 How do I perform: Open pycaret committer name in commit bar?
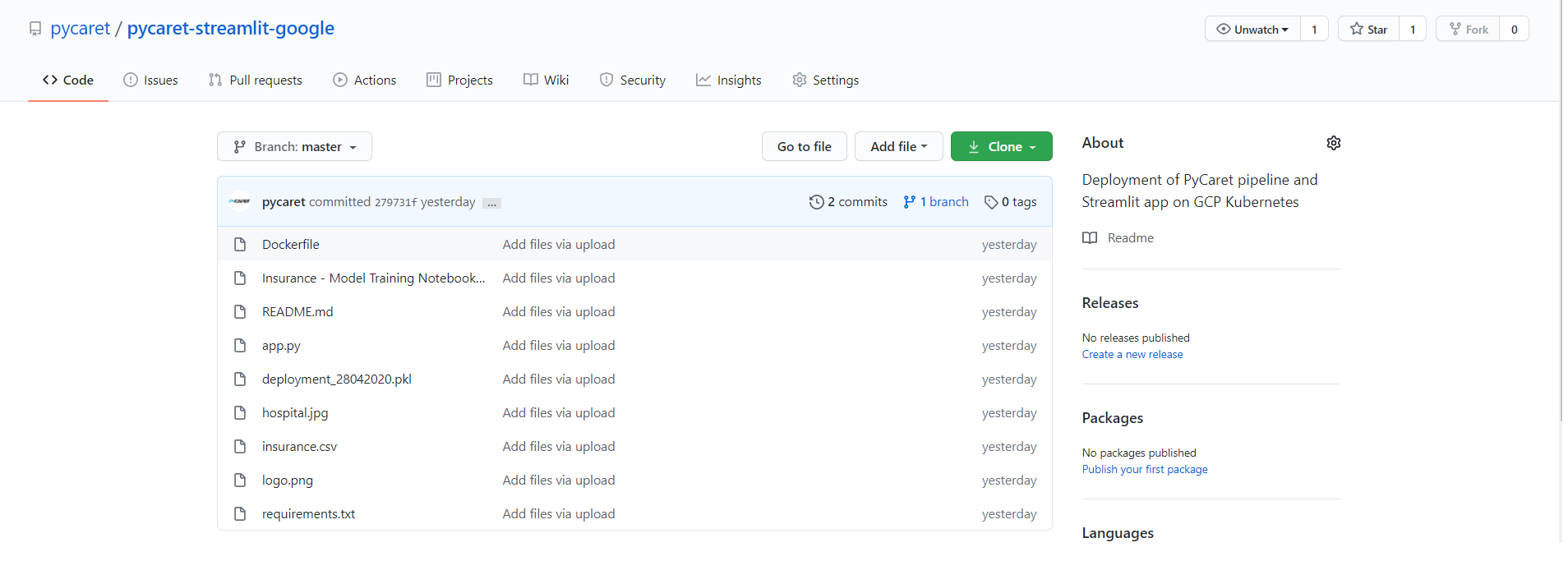pos(284,202)
